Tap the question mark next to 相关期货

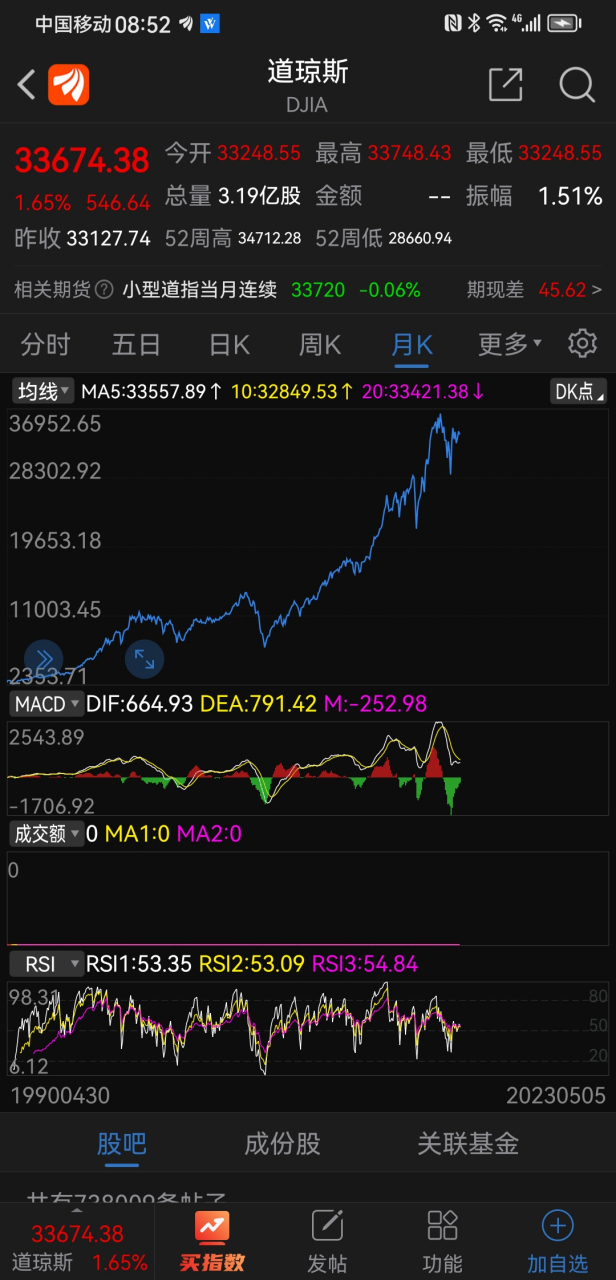point(105,290)
